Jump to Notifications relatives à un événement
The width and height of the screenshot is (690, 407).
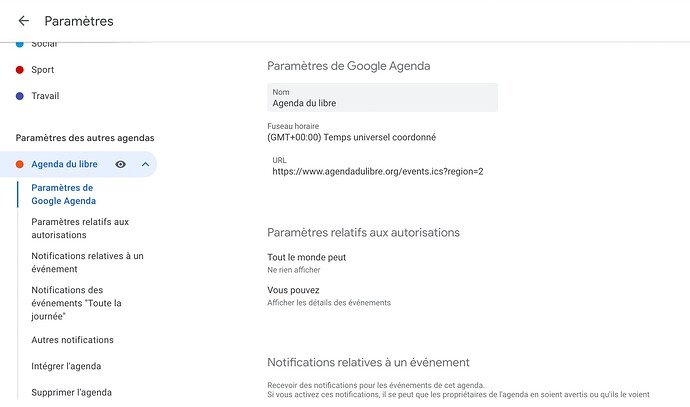pos(87,262)
